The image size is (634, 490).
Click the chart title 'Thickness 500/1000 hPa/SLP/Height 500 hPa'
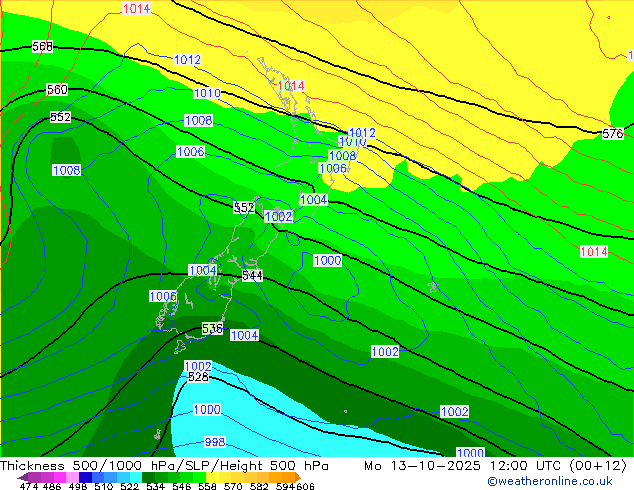point(164,465)
